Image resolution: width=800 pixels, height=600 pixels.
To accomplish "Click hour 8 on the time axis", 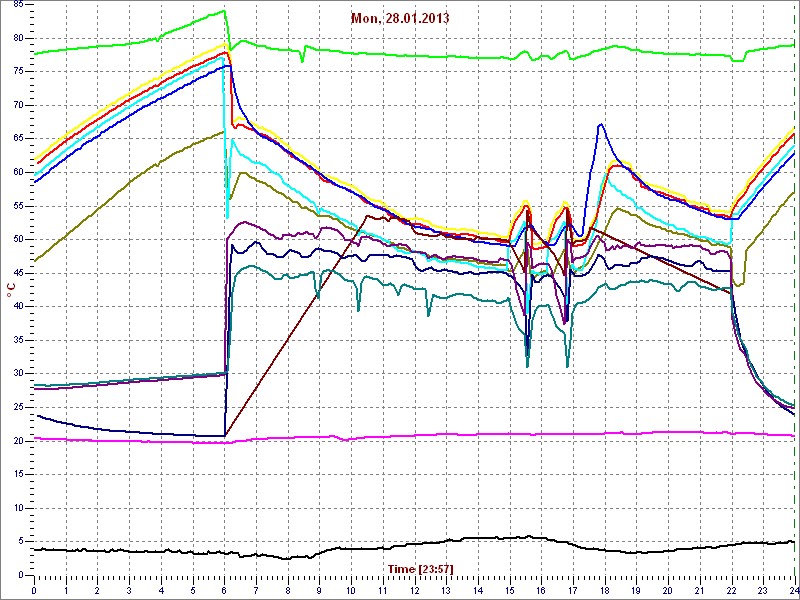I will point(288,591).
